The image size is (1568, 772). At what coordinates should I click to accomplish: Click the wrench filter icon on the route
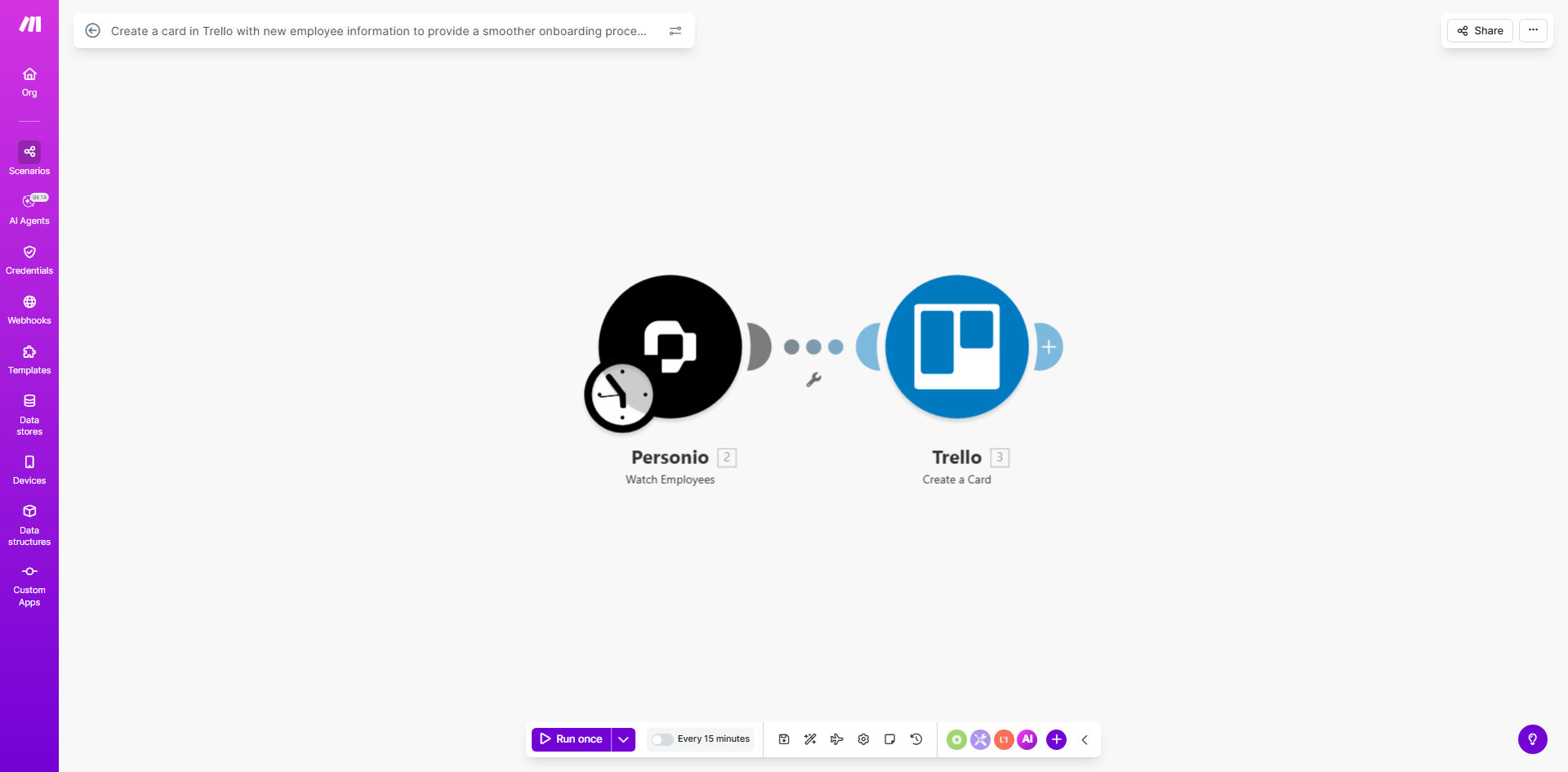coord(813,380)
